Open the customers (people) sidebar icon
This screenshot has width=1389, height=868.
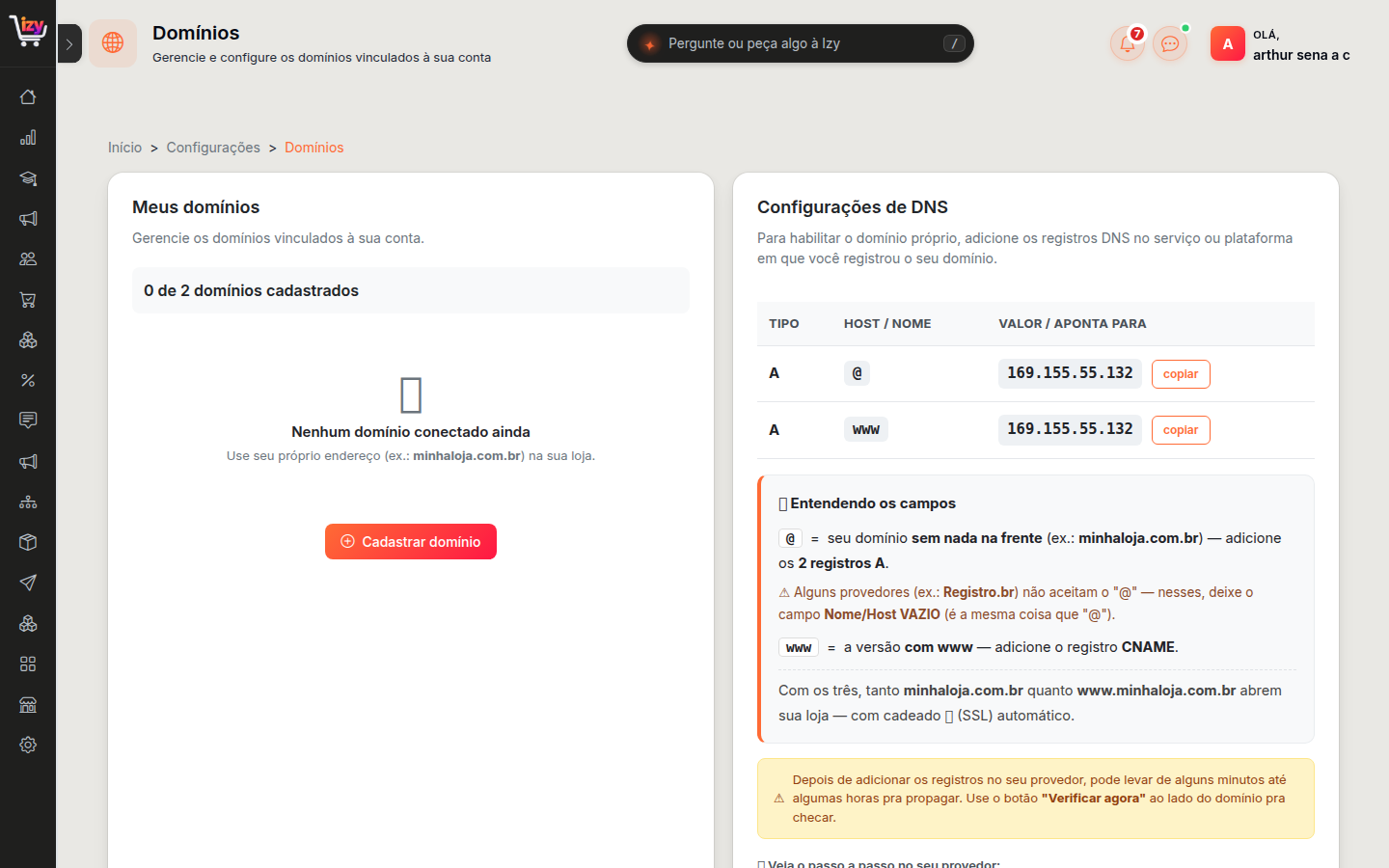point(28,258)
